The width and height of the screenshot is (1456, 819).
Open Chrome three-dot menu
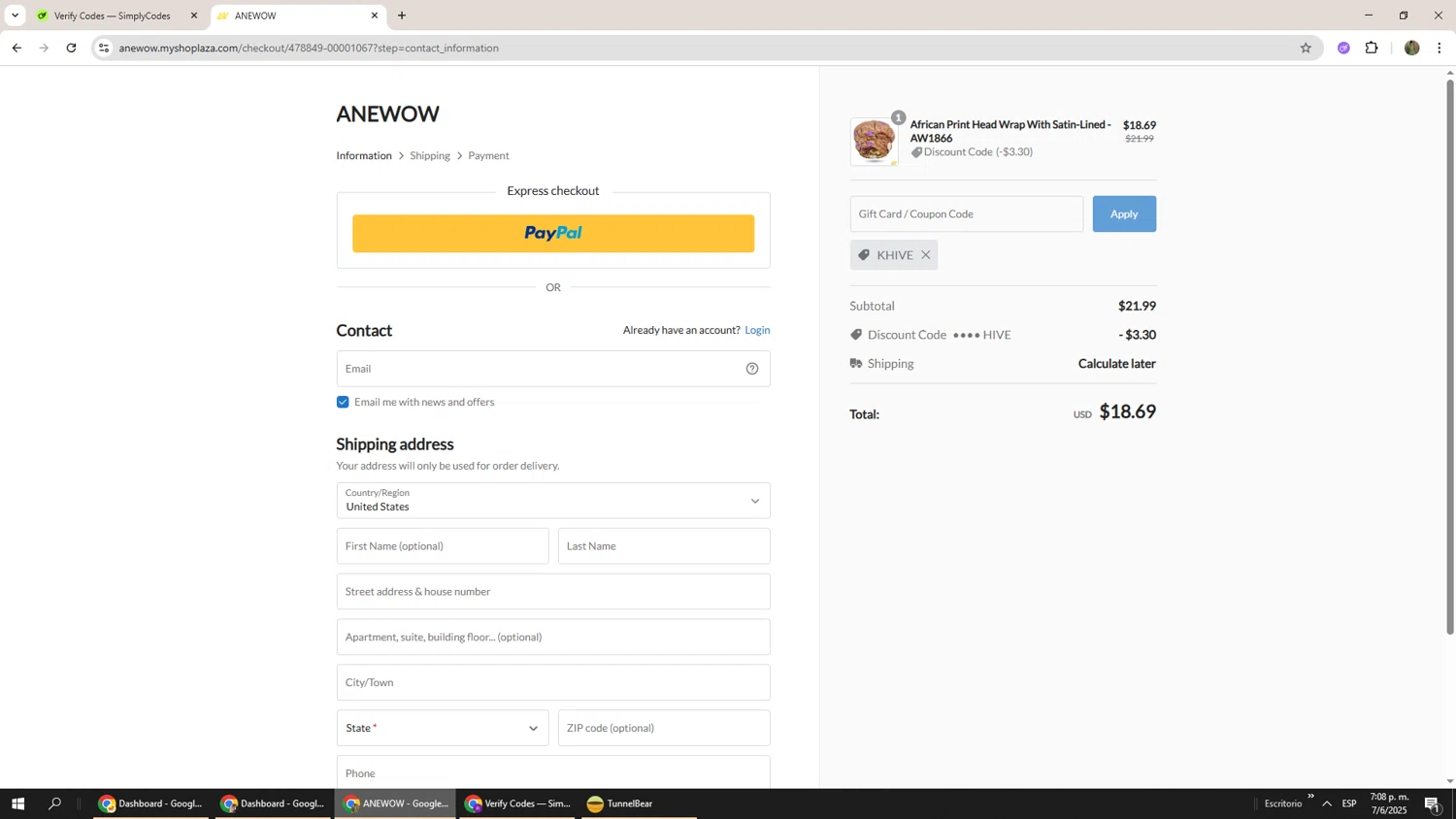coord(1439,48)
